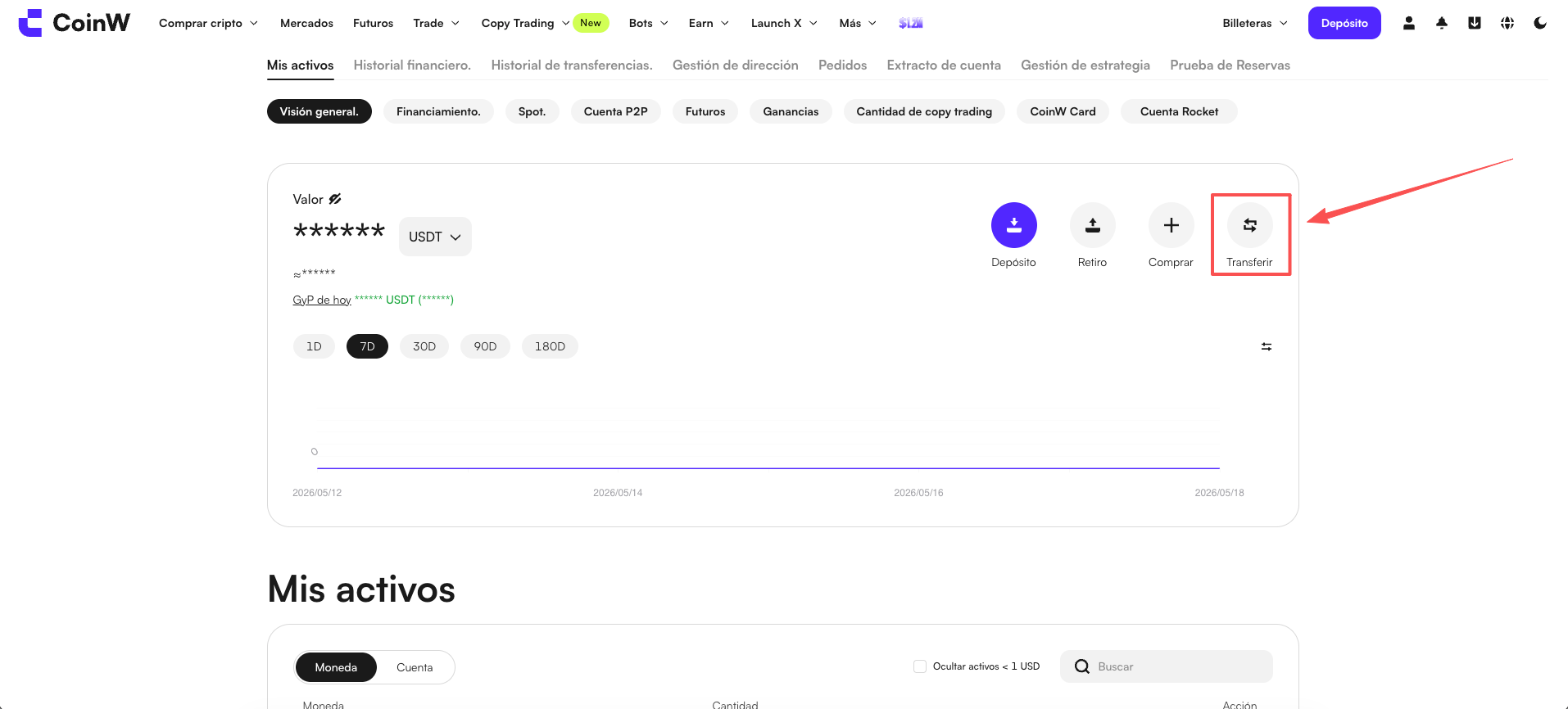Select the Mis activos tab

click(x=300, y=65)
